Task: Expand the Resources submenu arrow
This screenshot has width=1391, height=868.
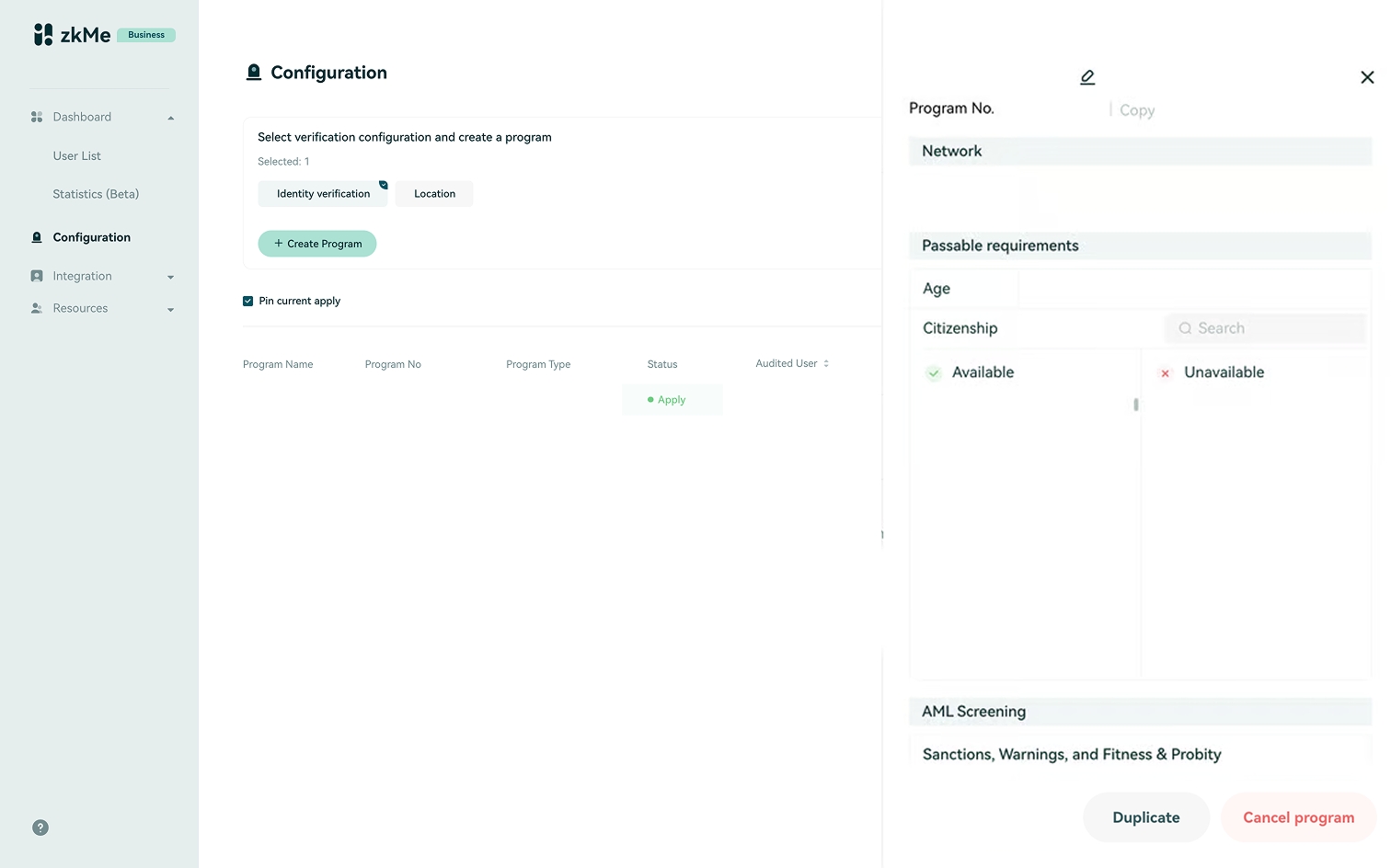Action: [170, 310]
